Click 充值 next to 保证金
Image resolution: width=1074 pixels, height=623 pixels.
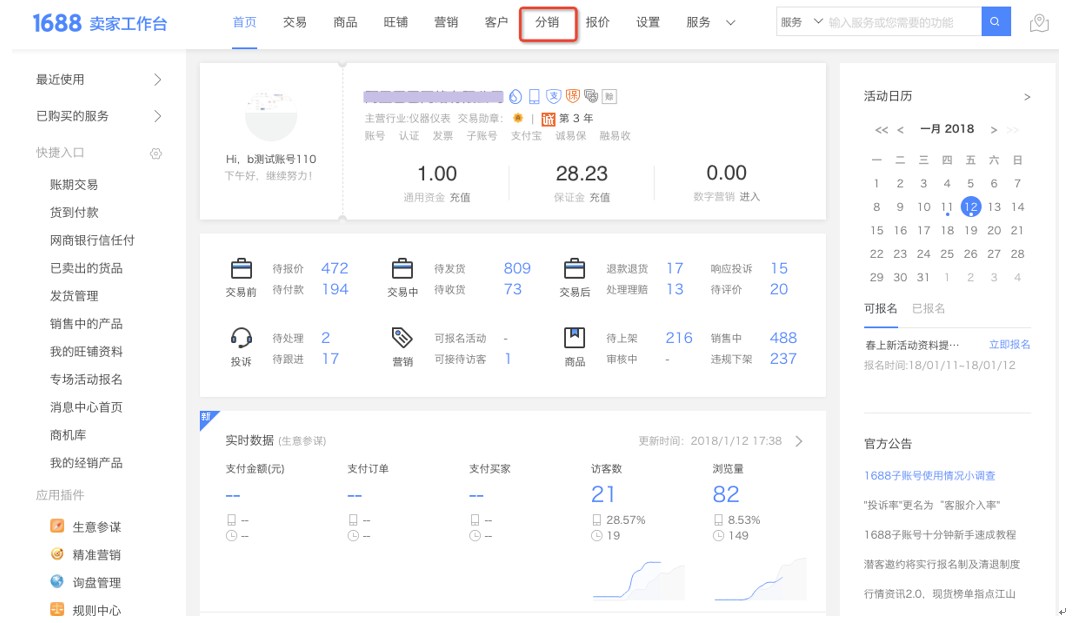[x=599, y=197]
